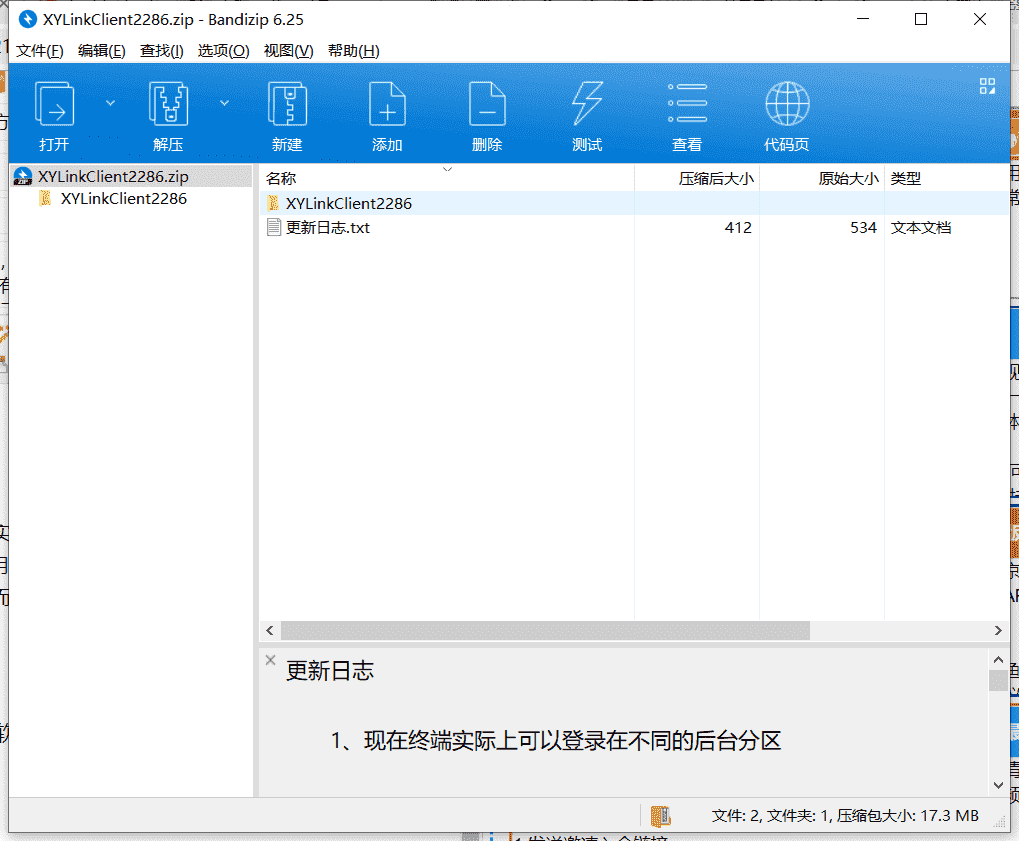Viewport: 1019px width, 841px height.
Task: Click horizontal scrollbar left arrow
Action: coord(270,630)
